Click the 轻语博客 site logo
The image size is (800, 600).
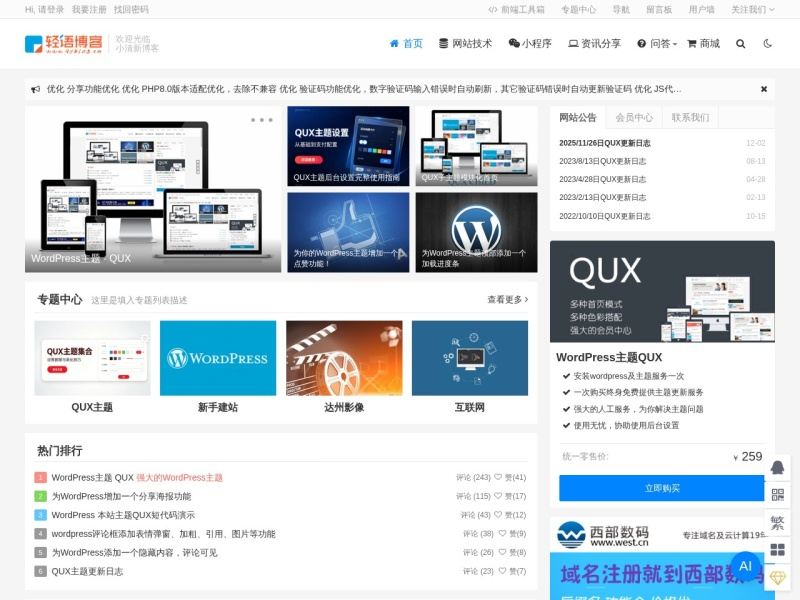[x=64, y=44]
